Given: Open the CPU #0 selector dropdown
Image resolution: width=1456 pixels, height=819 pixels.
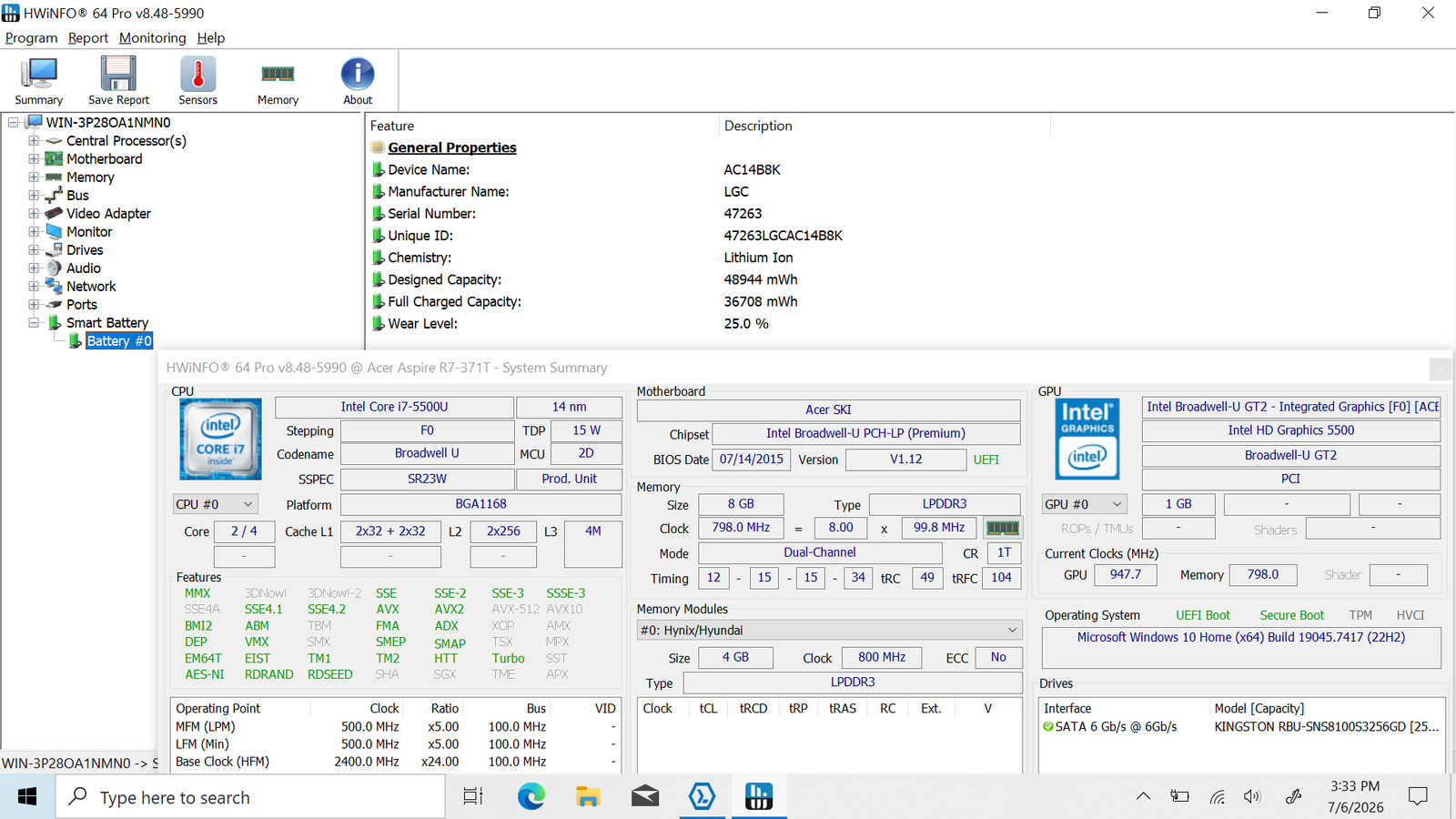Looking at the screenshot, I should 216,504.
